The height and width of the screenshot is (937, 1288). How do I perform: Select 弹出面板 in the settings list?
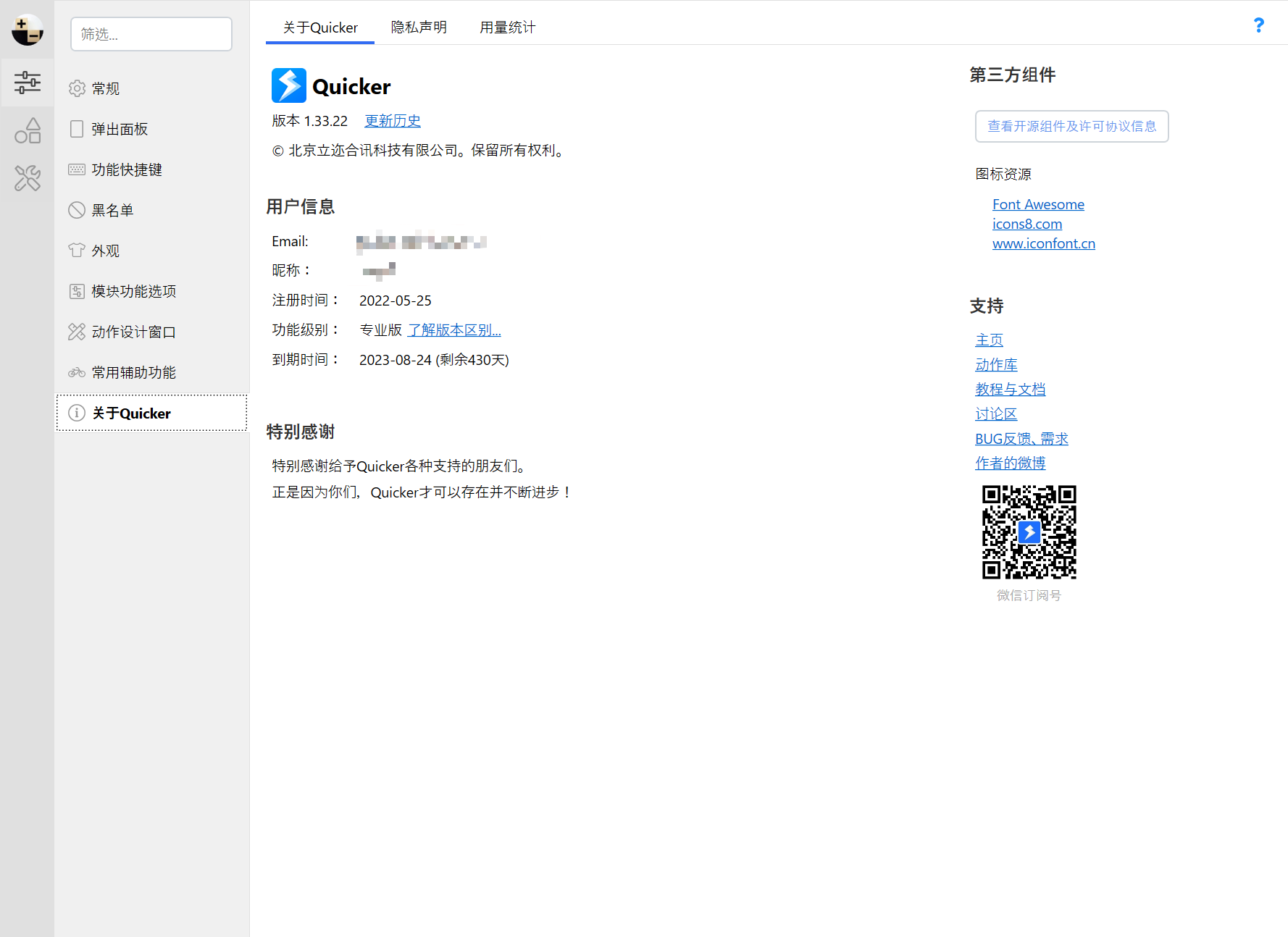coord(152,129)
